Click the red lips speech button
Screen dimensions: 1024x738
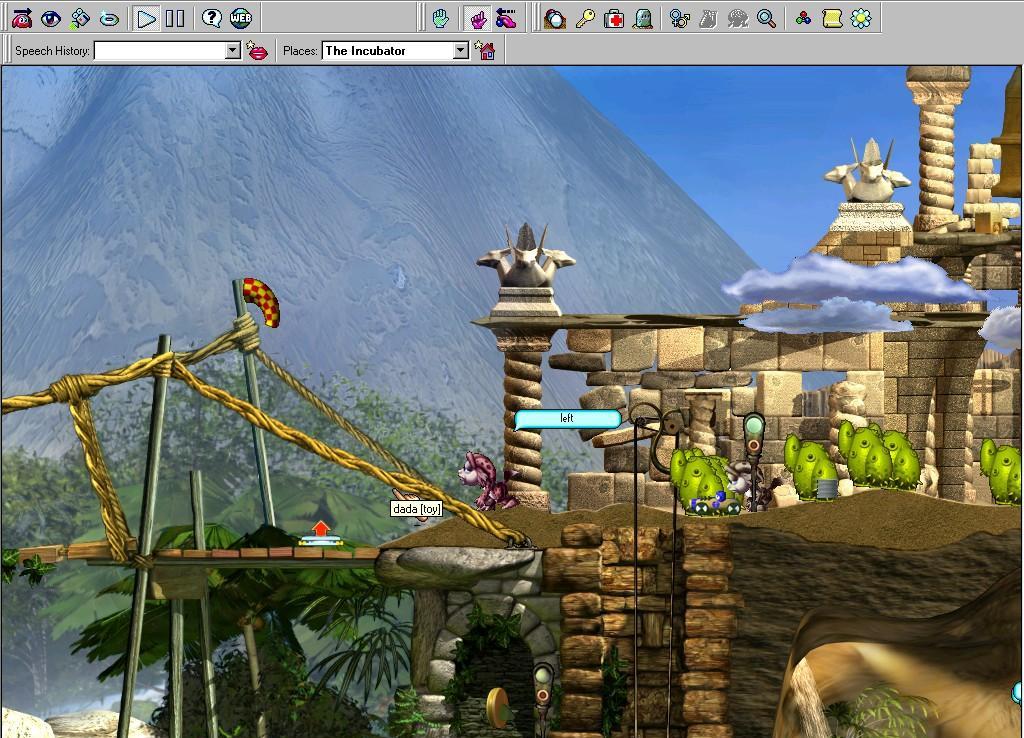tap(258, 50)
